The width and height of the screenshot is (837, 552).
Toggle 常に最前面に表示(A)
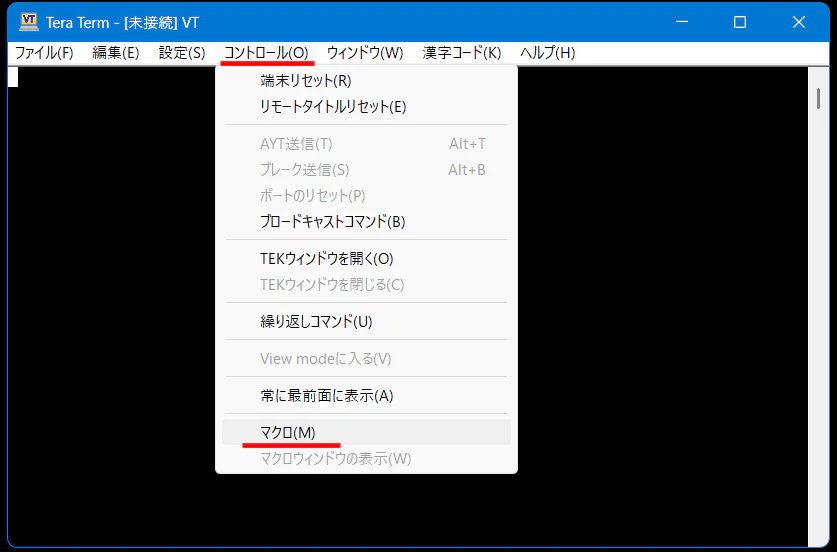(x=366, y=396)
